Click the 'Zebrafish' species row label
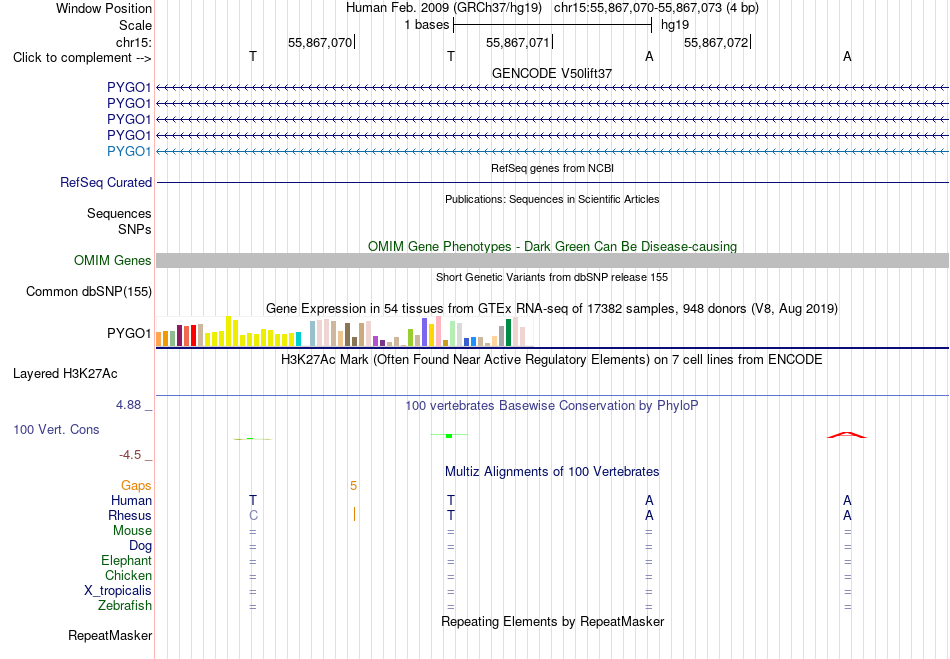The width and height of the screenshot is (950, 659). pos(125,605)
